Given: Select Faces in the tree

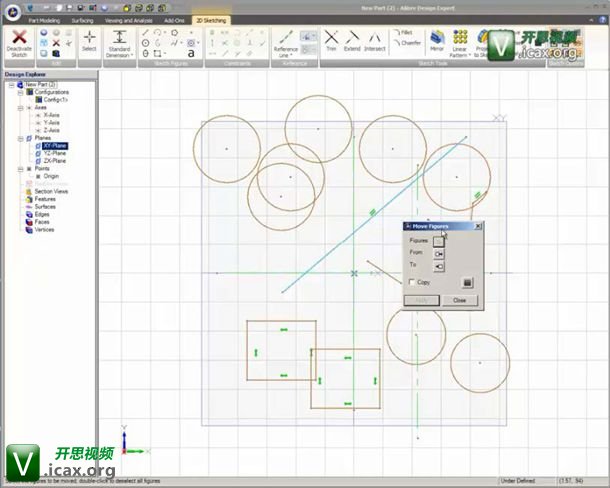Looking at the screenshot, I should 42,222.
